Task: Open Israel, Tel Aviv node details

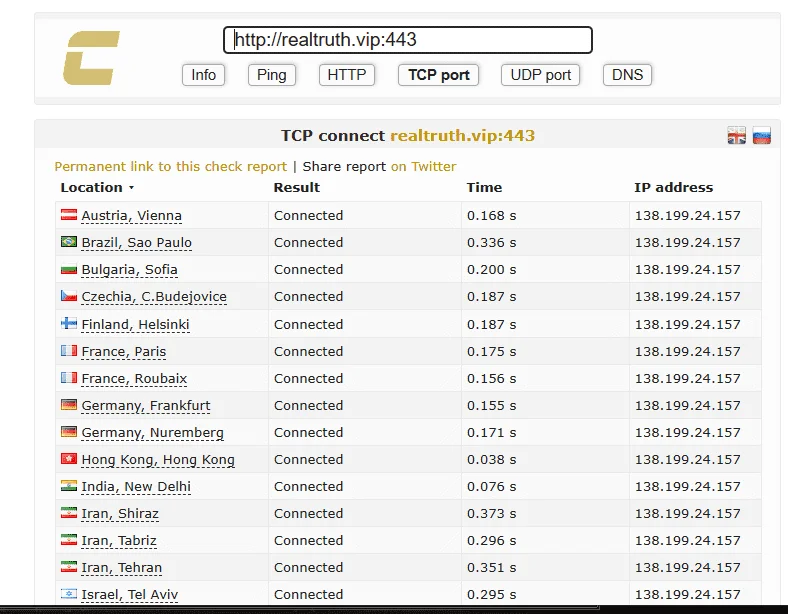Action: click(130, 595)
